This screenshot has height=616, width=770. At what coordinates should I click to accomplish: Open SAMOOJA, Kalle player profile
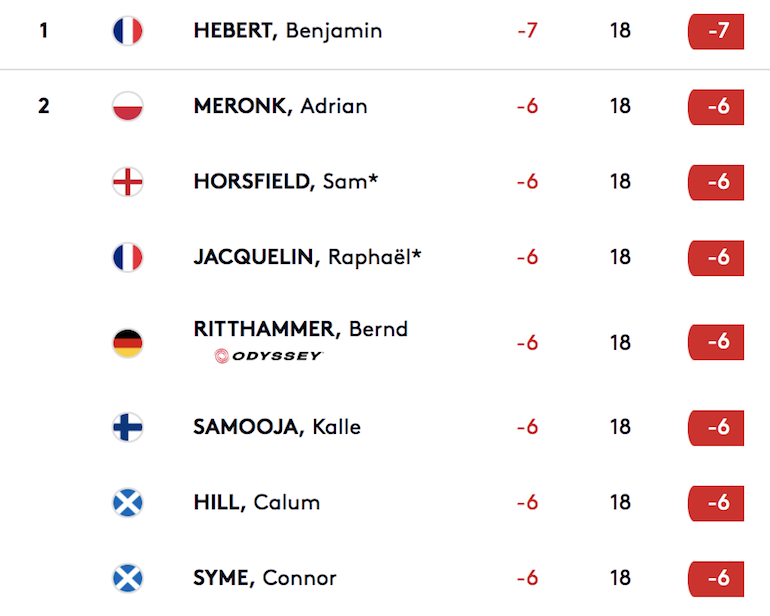click(x=277, y=427)
